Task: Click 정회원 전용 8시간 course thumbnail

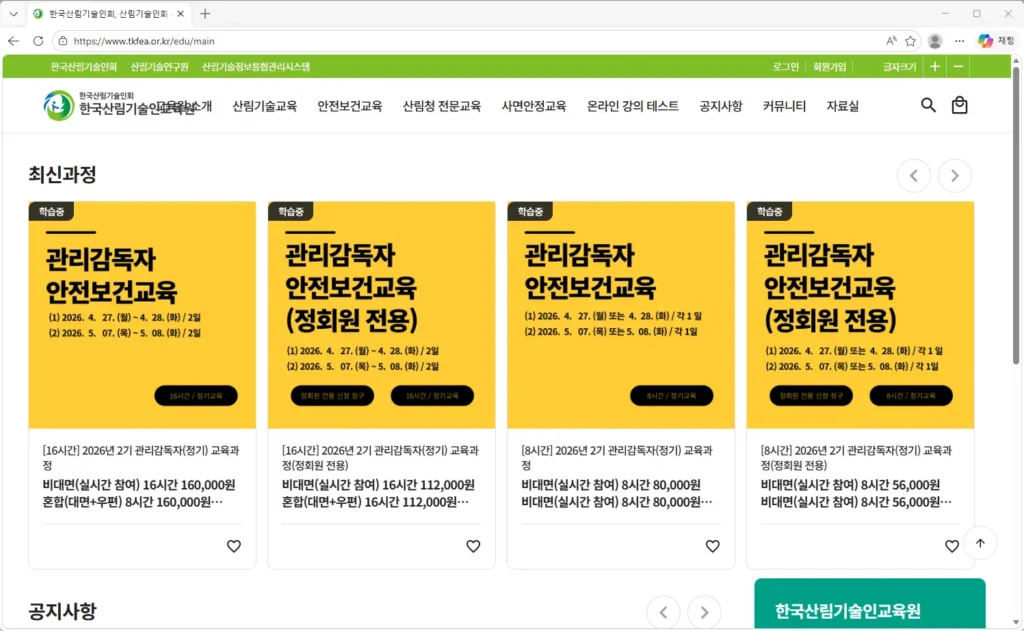Action: (860, 315)
